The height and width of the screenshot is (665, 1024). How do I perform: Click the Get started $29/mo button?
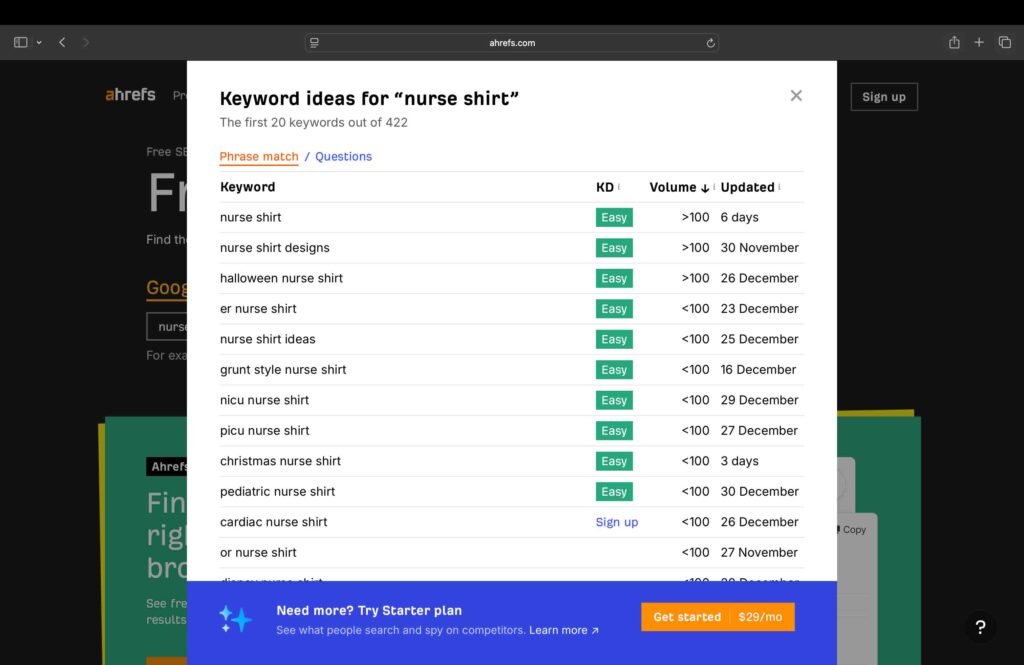tap(717, 617)
